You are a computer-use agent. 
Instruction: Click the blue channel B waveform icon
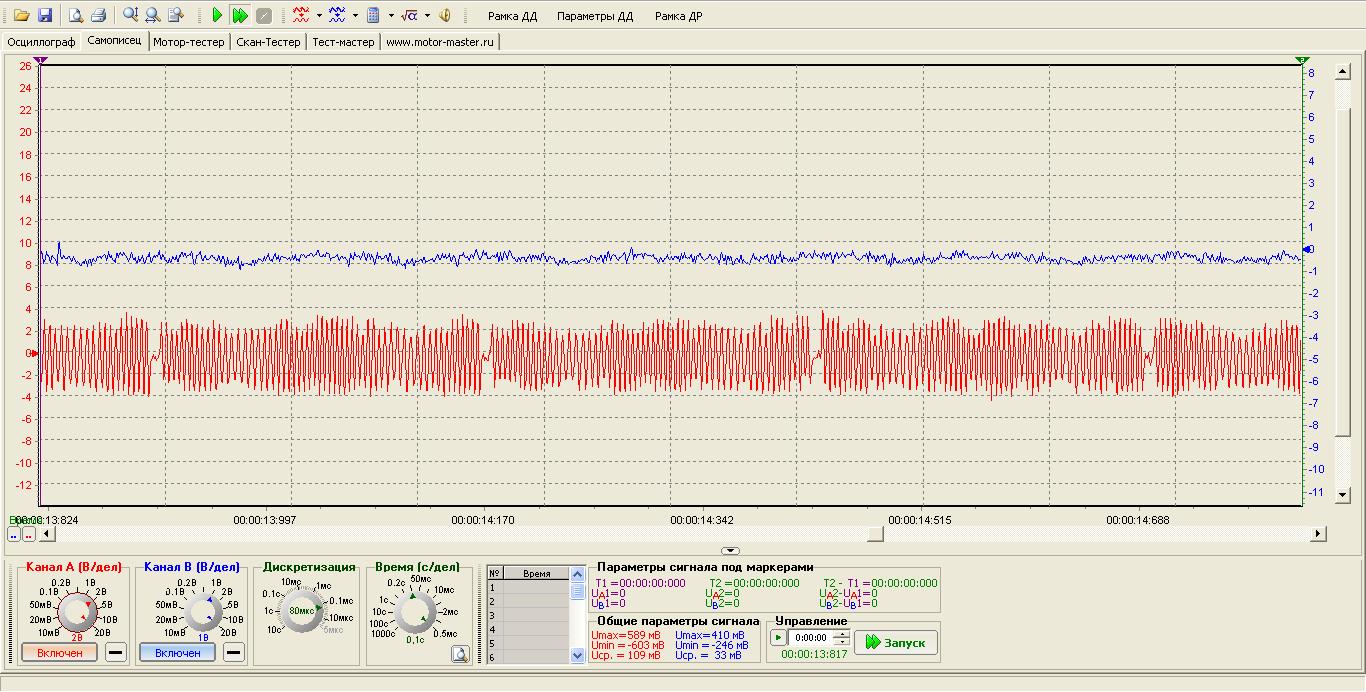click(337, 16)
